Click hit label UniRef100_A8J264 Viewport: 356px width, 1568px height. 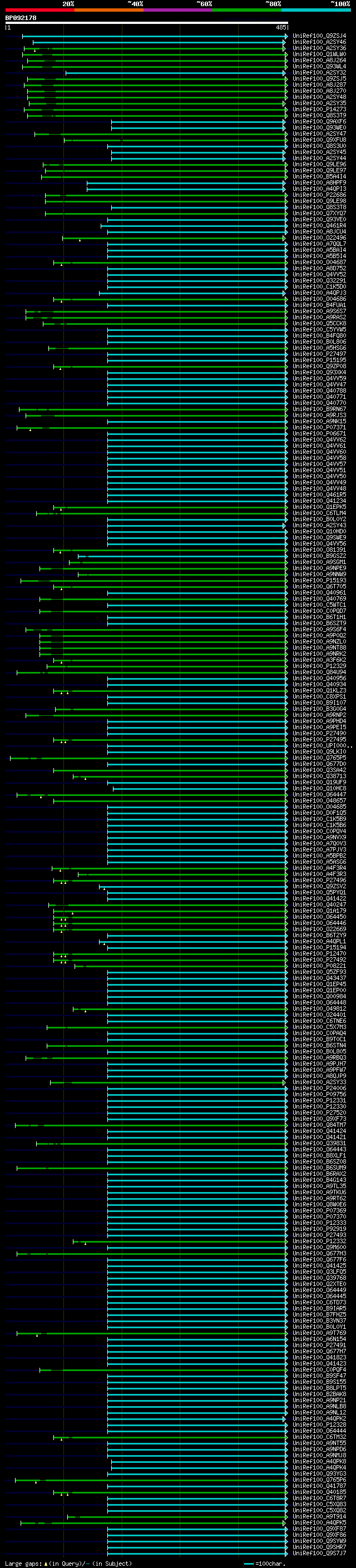coord(319,60)
